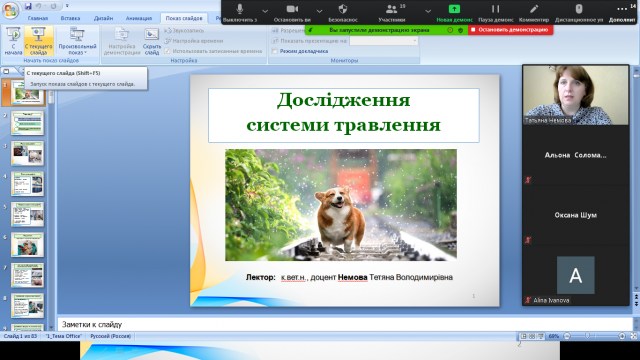
Task: Open the Вставка ribbon tab
Action: tap(70, 18)
